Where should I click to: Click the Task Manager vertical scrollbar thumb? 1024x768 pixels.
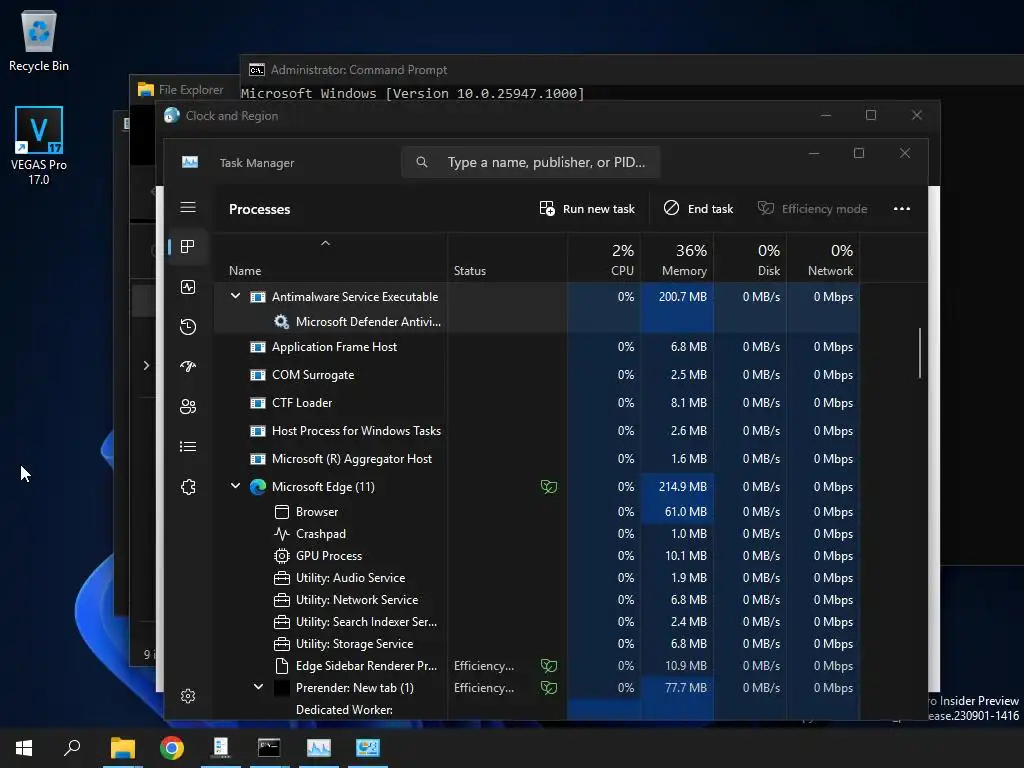pyautogui.click(x=920, y=353)
